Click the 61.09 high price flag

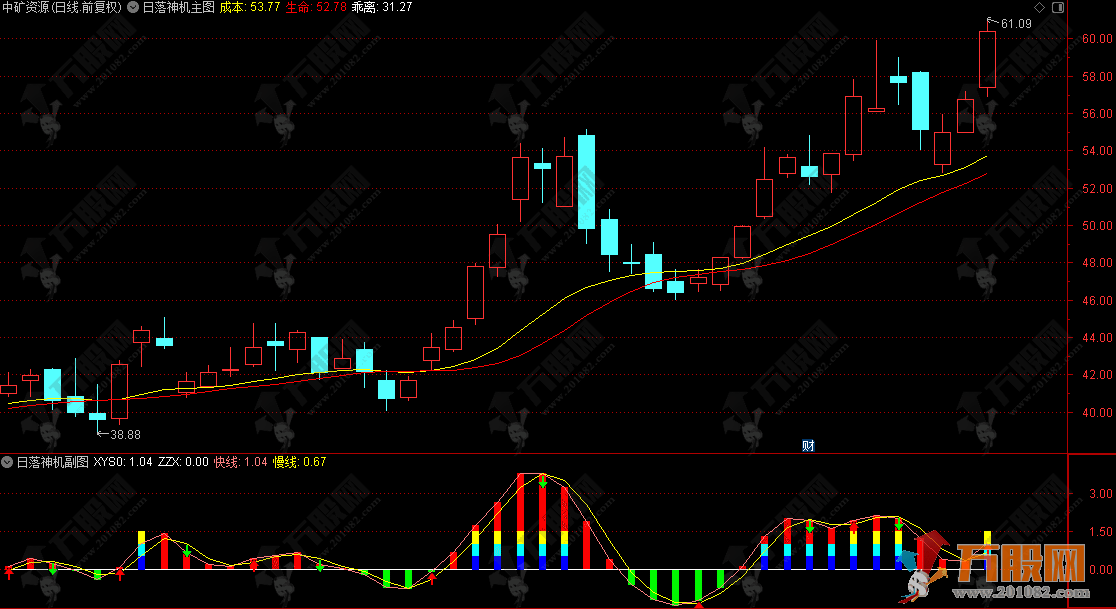click(x=1013, y=23)
